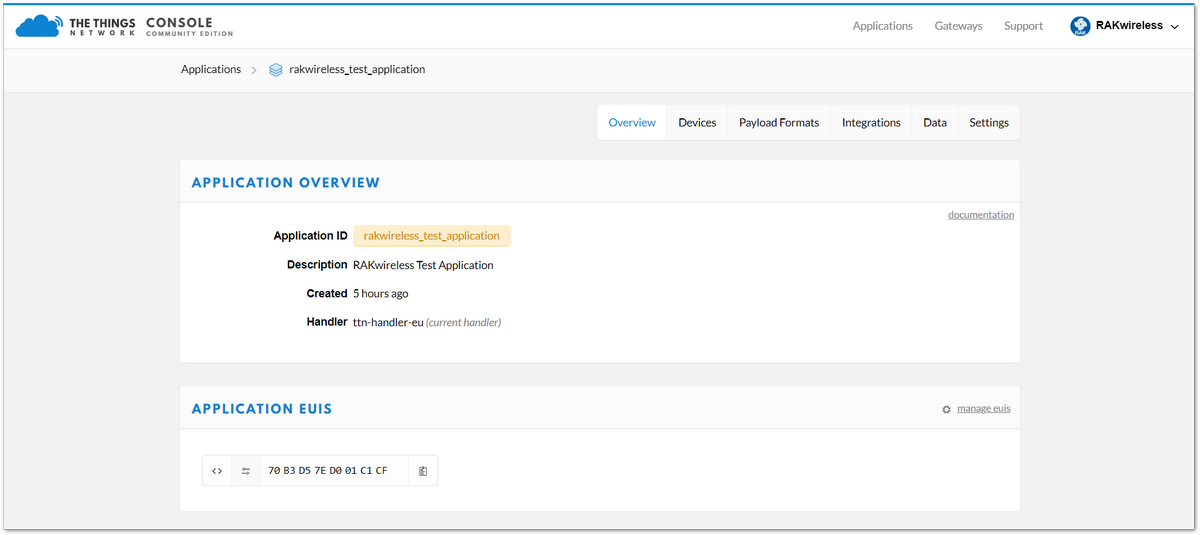Screen dimensions: 1200x535
Task: Switch EUI byte order icon
Action: pyautogui.click(x=246, y=471)
